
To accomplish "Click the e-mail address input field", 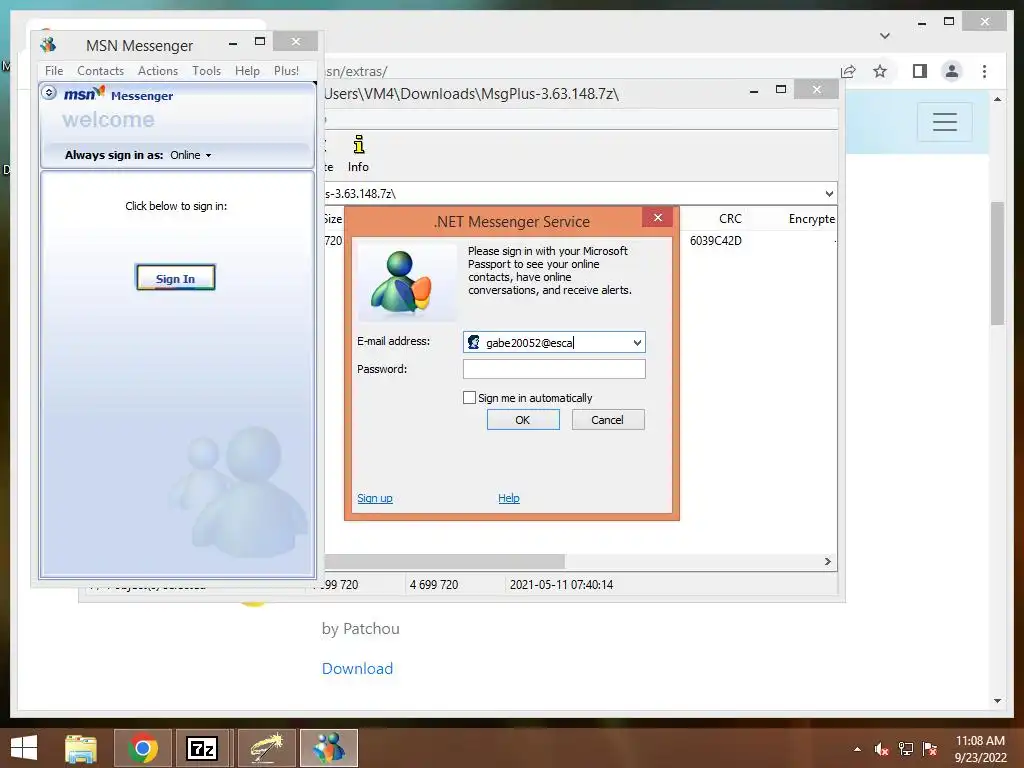I will tap(554, 342).
